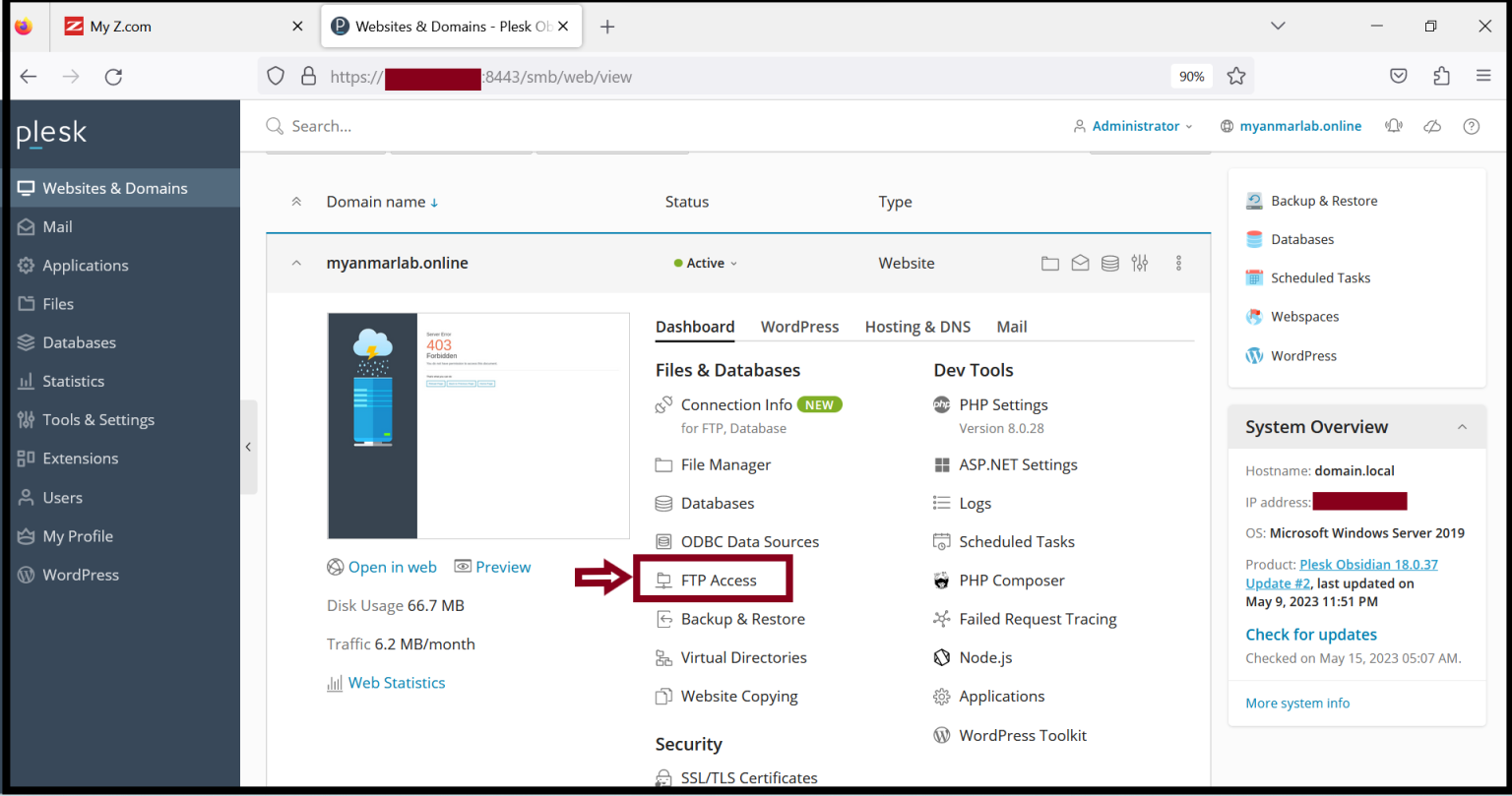Collapse the myanmarlab.online domain row chevron
Viewport: 1512px width, 796px height.
click(295, 264)
